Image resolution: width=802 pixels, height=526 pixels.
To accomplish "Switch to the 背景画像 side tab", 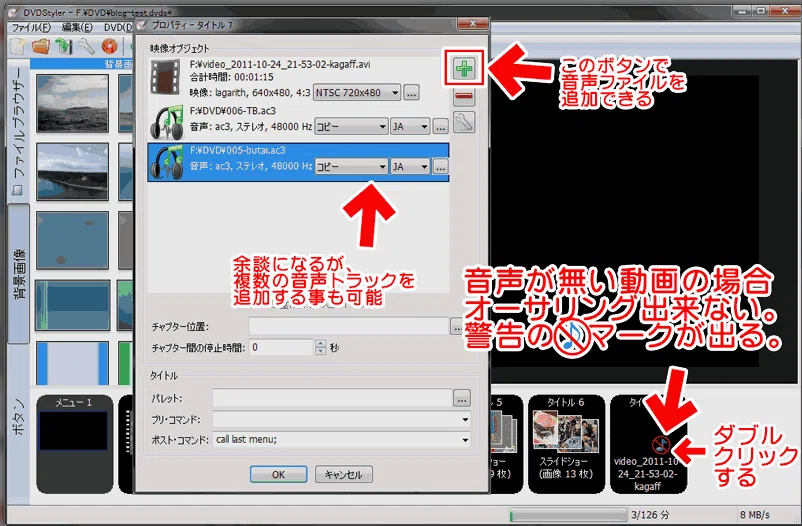I will coord(18,273).
